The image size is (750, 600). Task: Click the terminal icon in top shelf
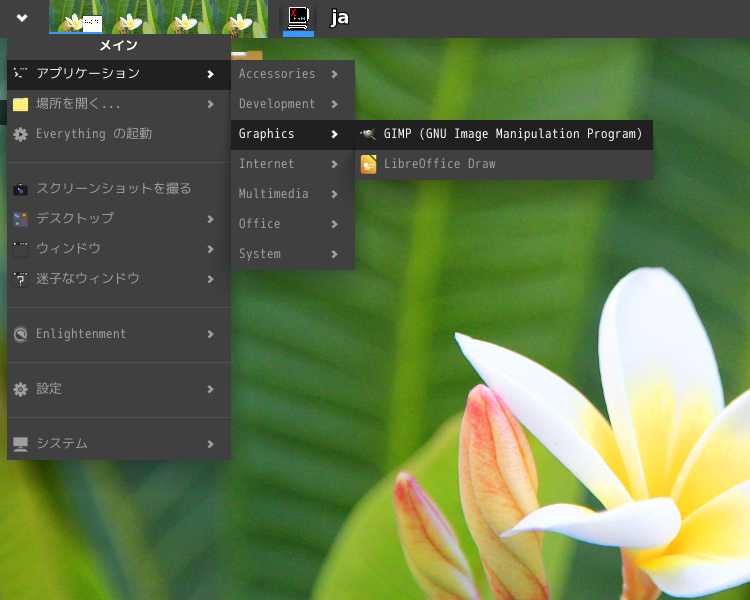click(297, 18)
